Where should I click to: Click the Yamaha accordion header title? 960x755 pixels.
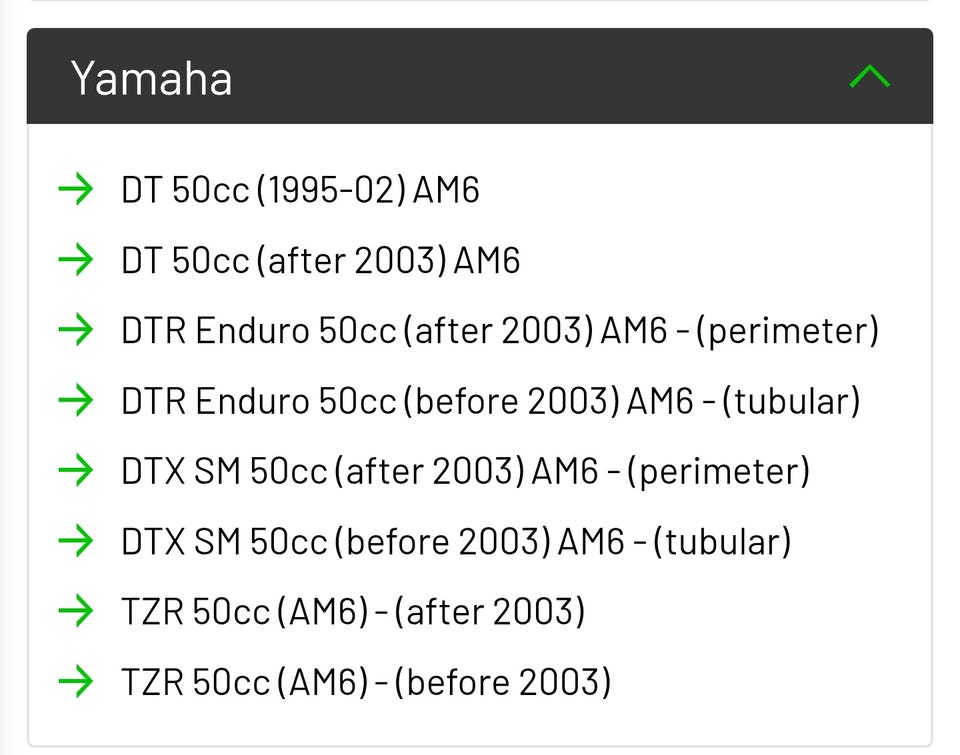click(x=151, y=78)
